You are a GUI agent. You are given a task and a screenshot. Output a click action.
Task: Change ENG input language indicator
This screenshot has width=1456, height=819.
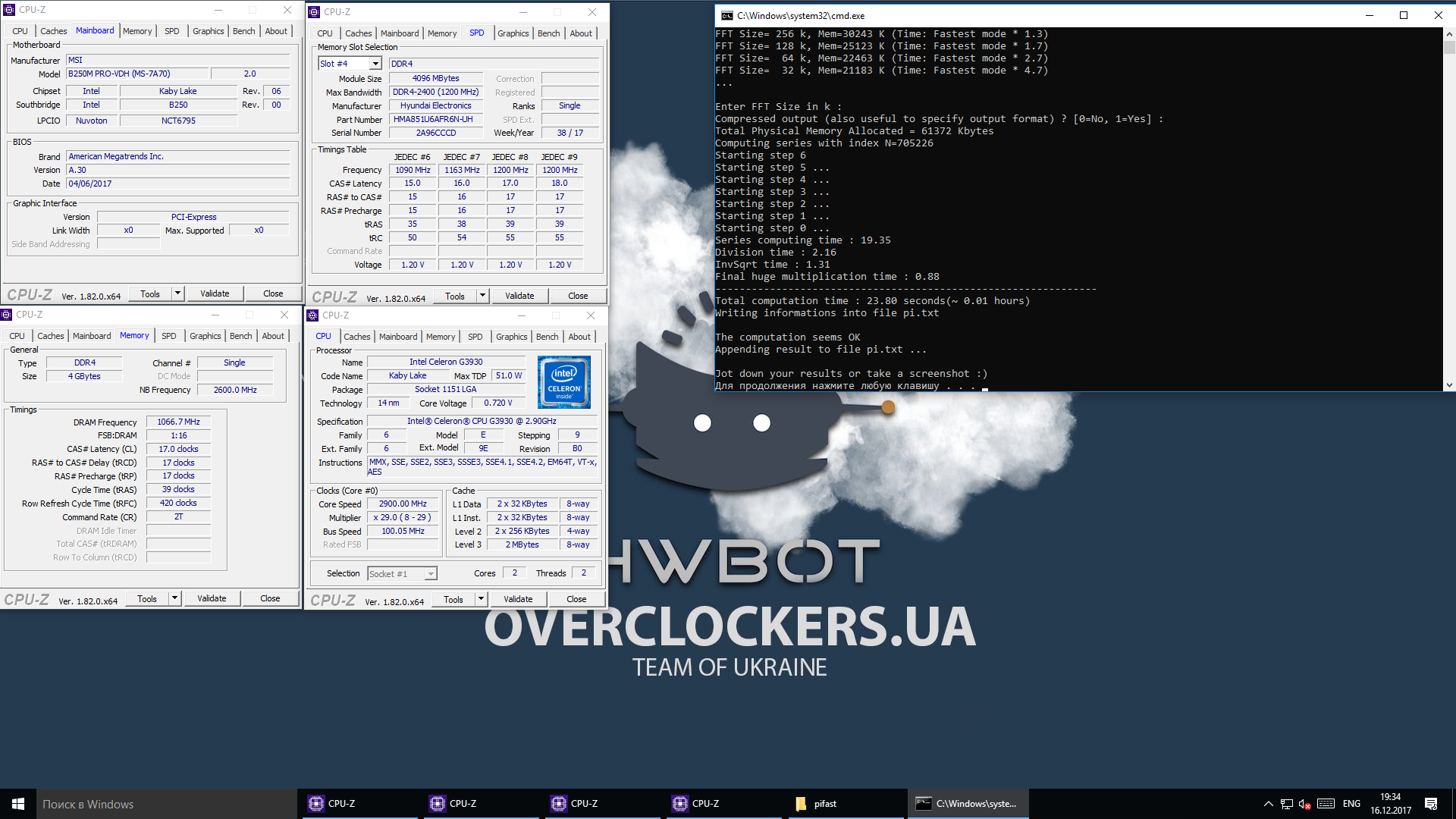point(1351,804)
